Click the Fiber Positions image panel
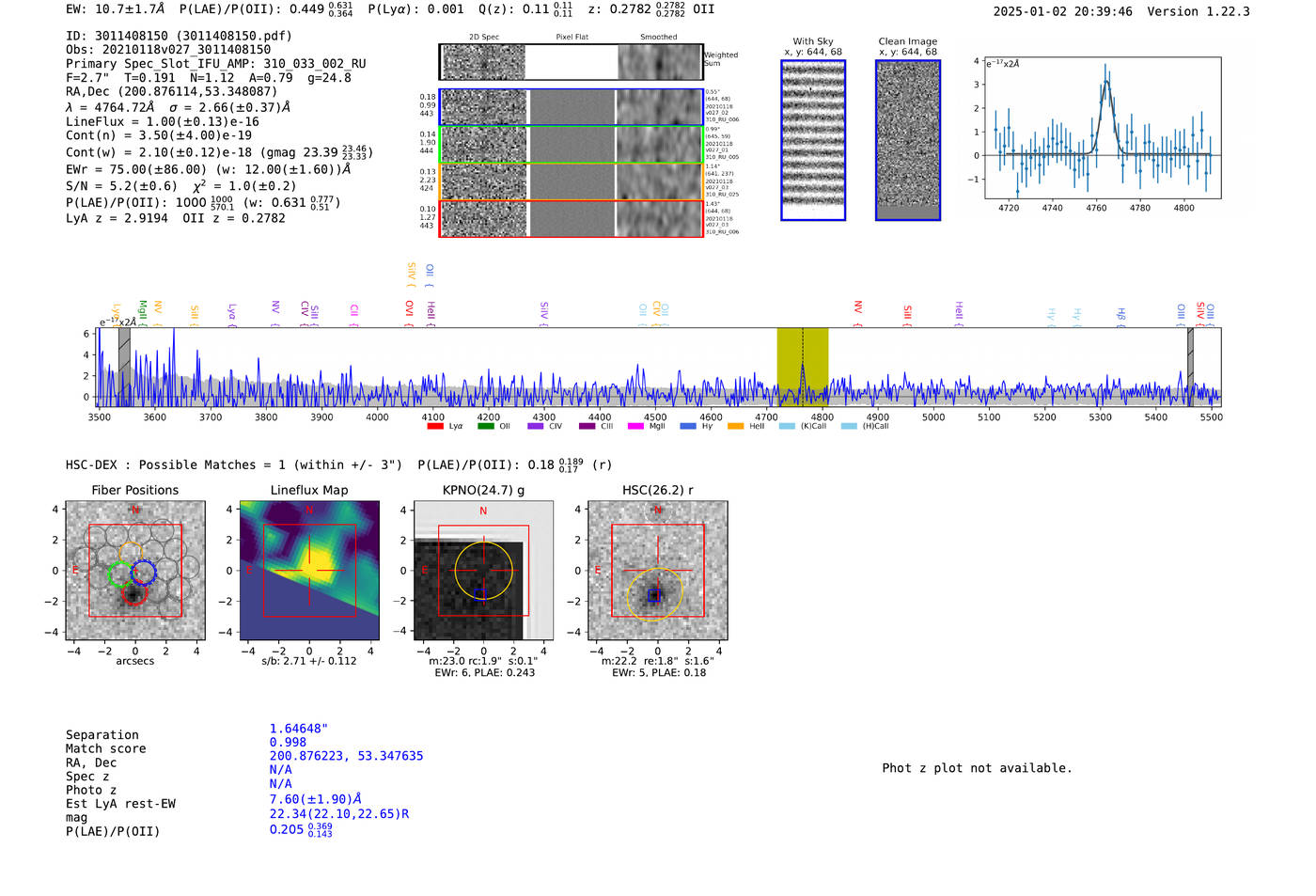 tap(135, 571)
